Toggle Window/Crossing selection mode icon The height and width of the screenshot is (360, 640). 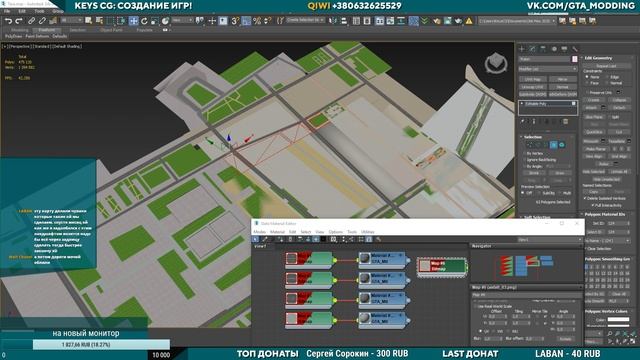[121, 21]
